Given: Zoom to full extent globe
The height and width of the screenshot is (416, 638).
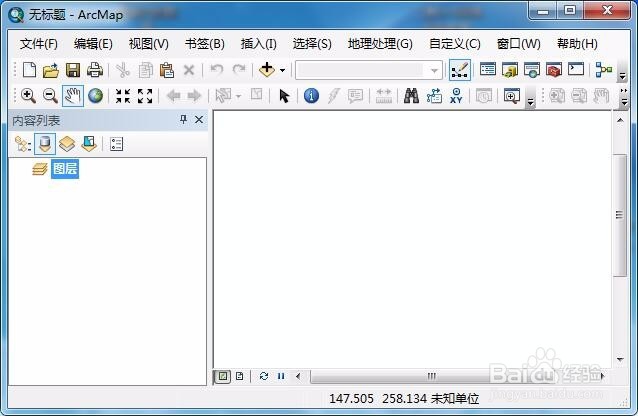Looking at the screenshot, I should [x=95, y=96].
